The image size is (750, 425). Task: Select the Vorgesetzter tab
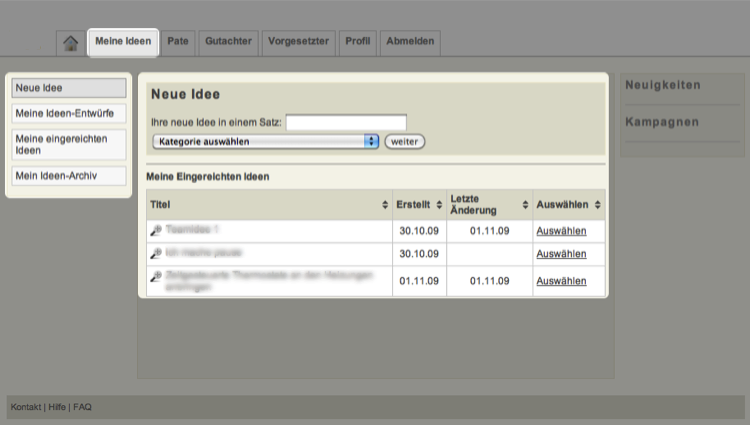pos(299,42)
